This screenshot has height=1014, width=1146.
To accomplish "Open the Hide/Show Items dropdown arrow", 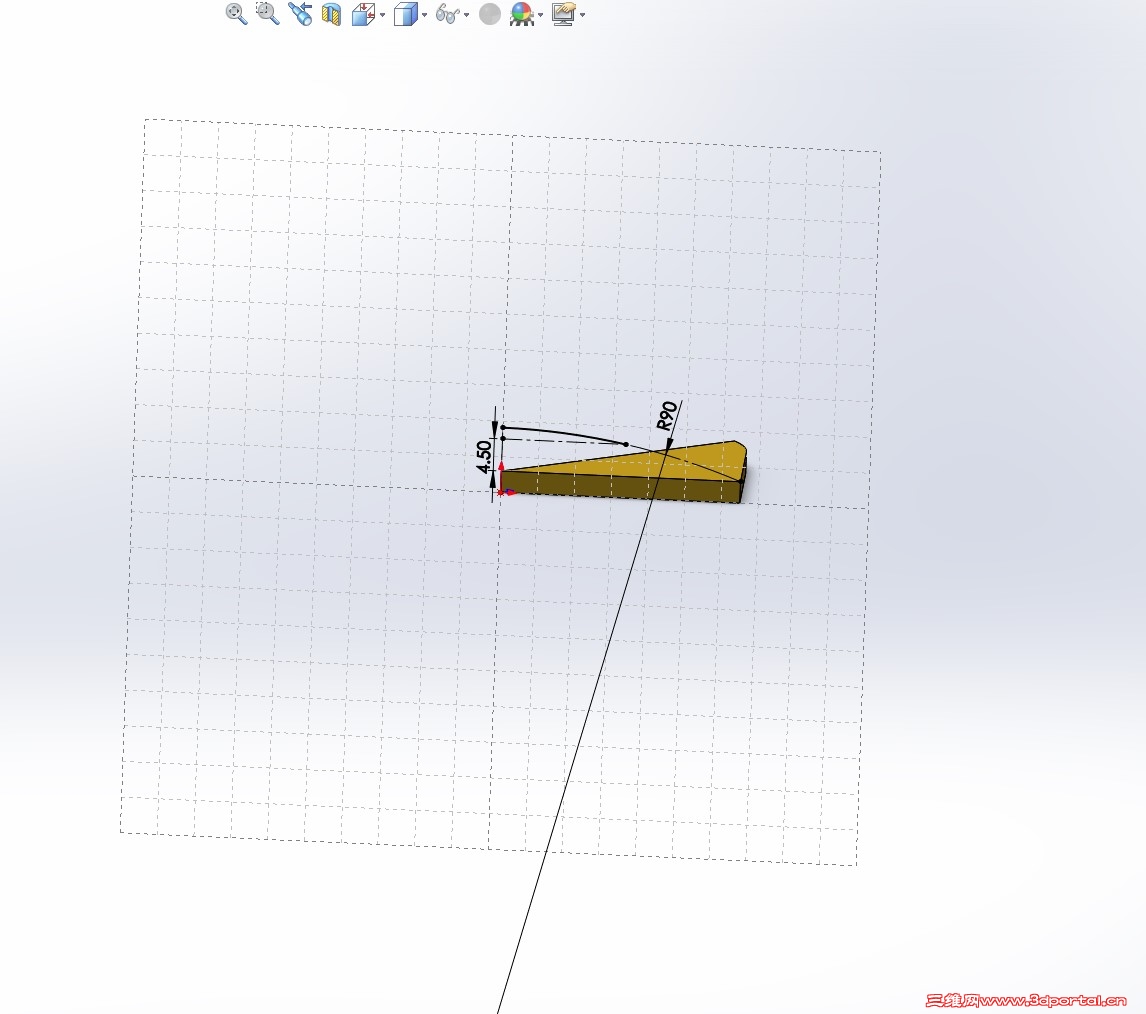I will (466, 15).
